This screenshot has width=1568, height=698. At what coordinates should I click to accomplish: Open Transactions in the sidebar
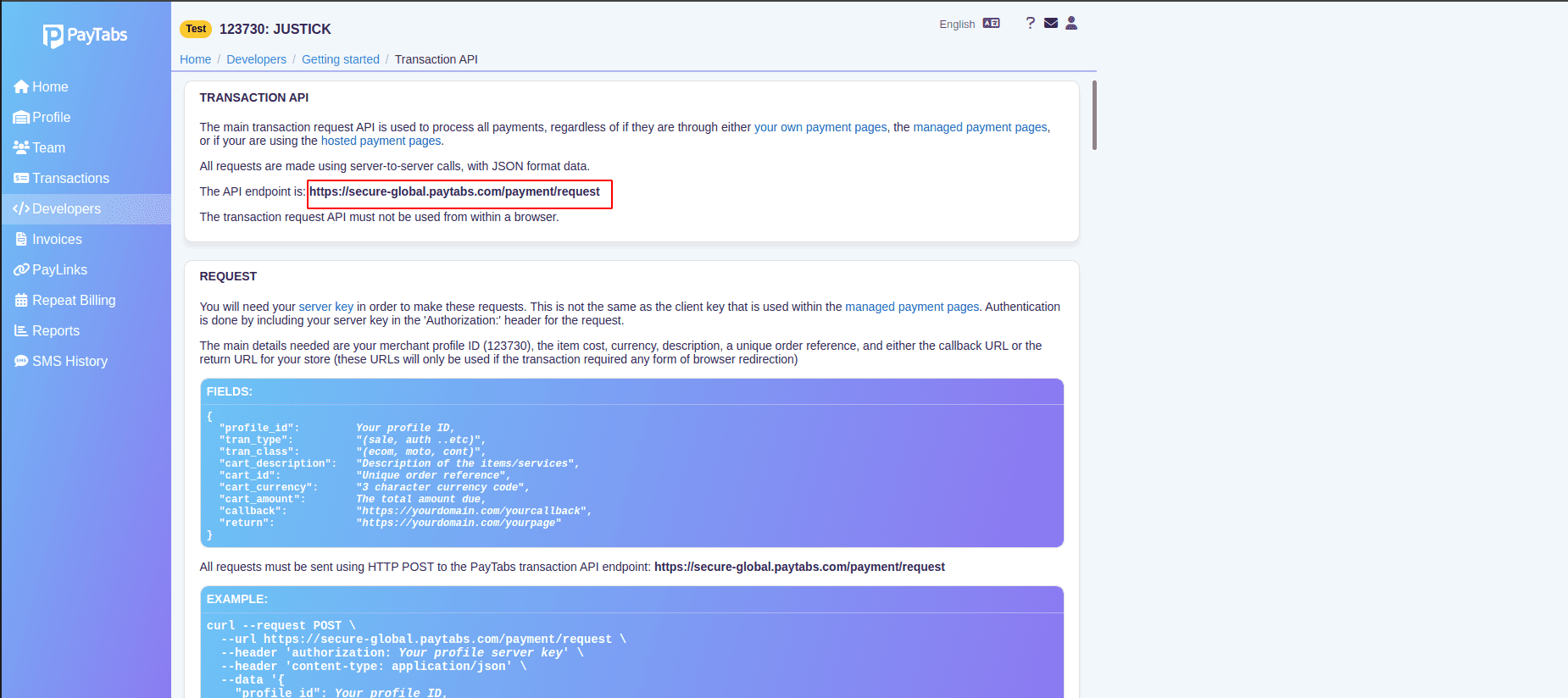tap(86, 178)
